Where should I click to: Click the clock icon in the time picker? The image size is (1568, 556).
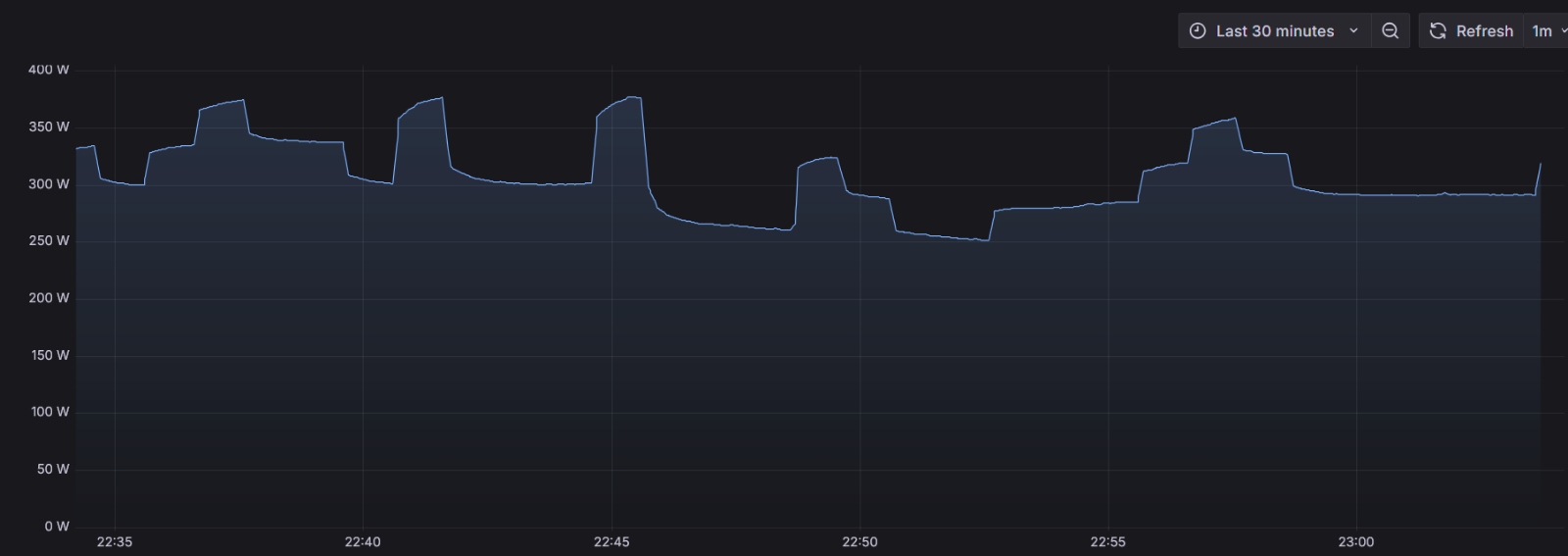(1198, 31)
